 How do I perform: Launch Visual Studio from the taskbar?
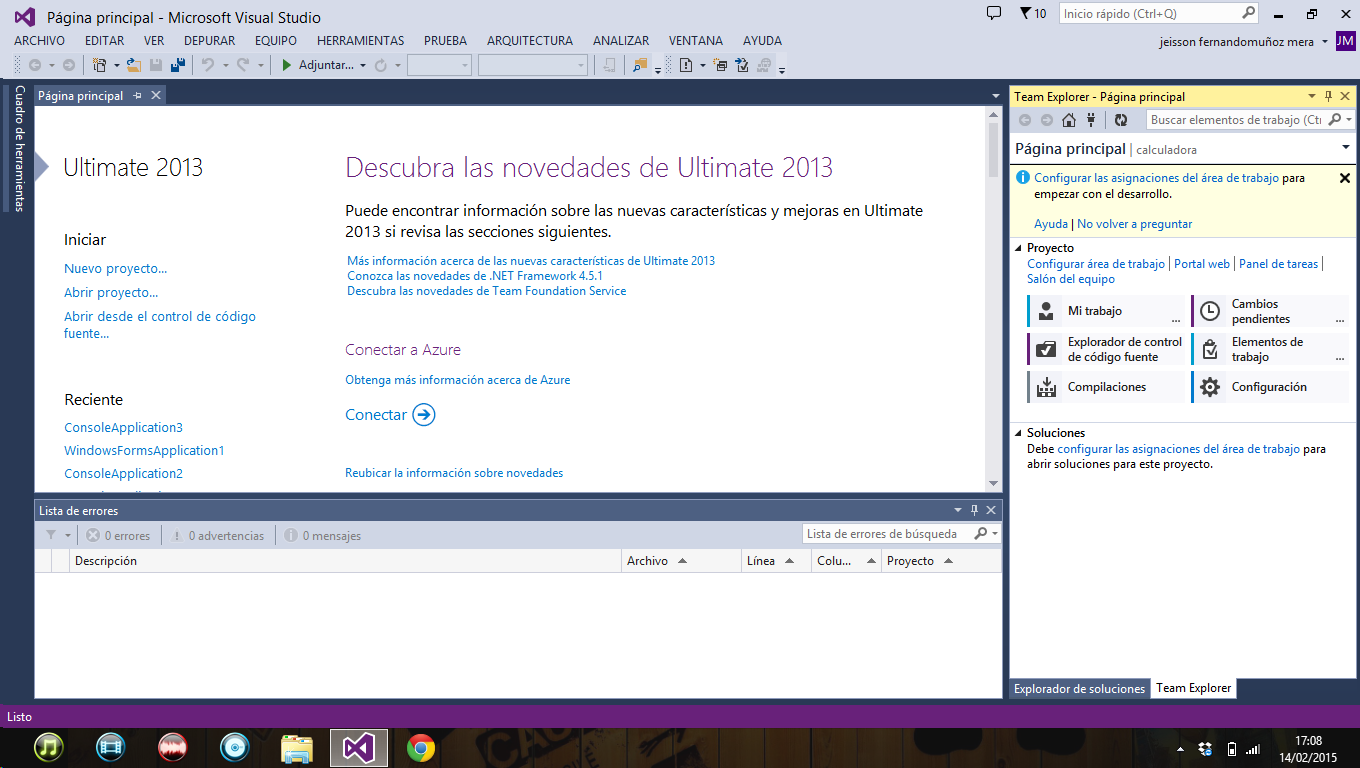358,747
